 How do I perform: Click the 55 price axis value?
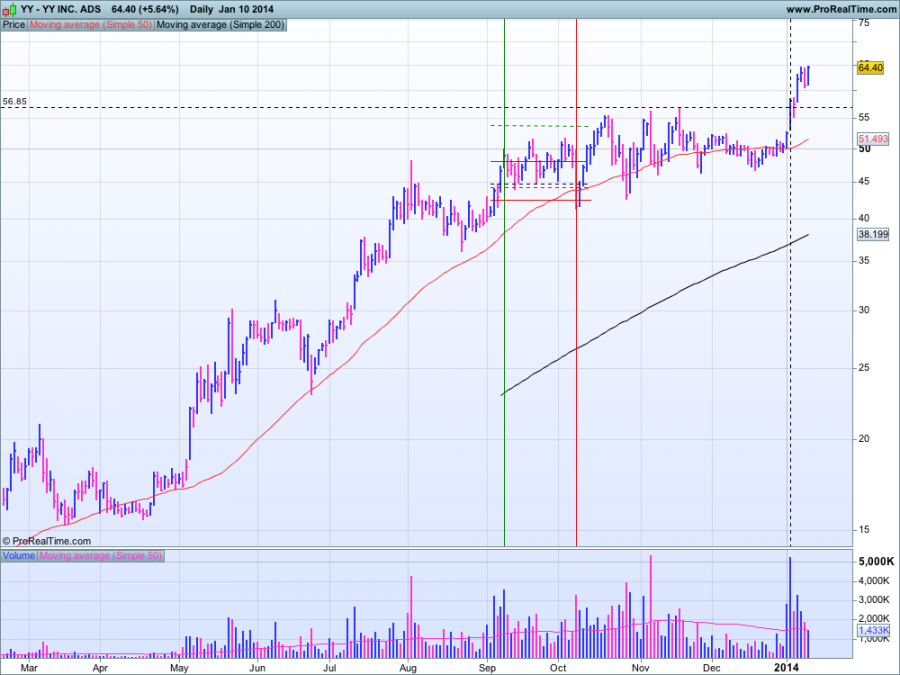864,118
